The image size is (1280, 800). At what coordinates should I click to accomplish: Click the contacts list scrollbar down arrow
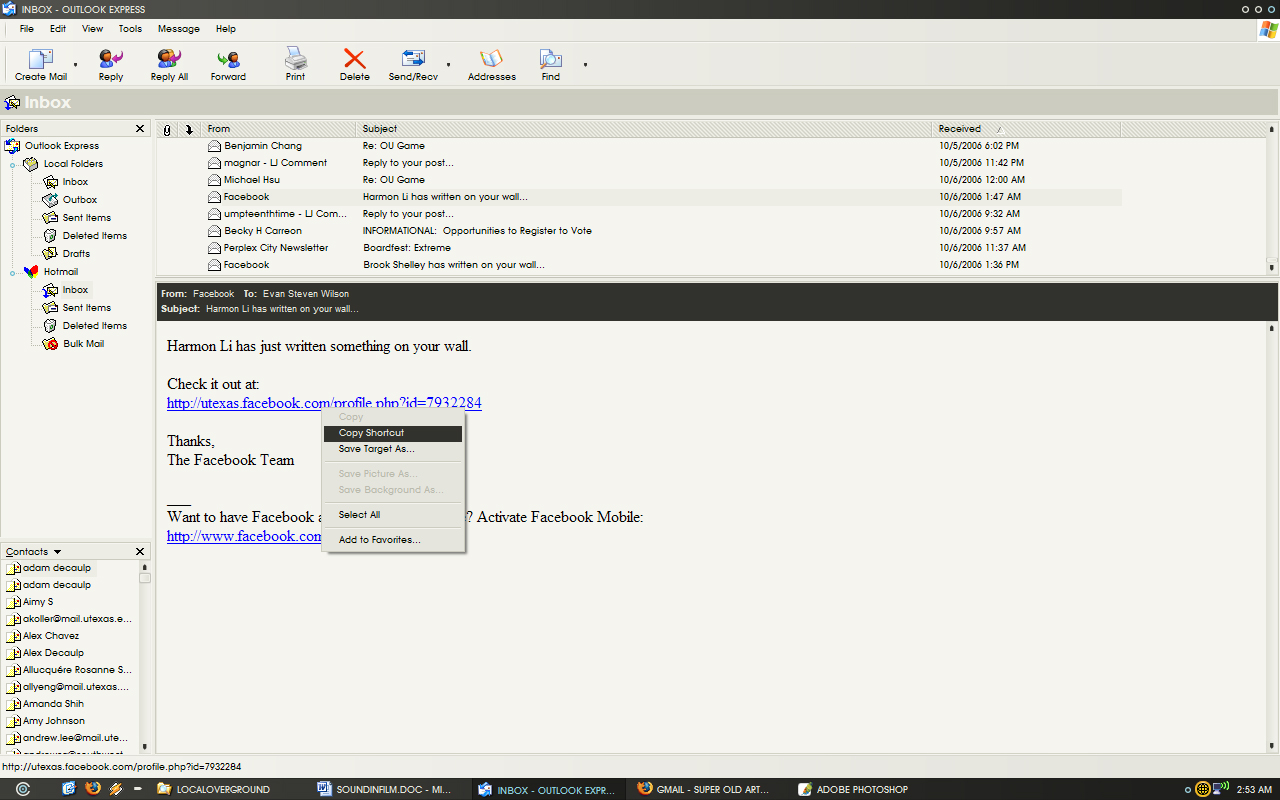(144, 746)
